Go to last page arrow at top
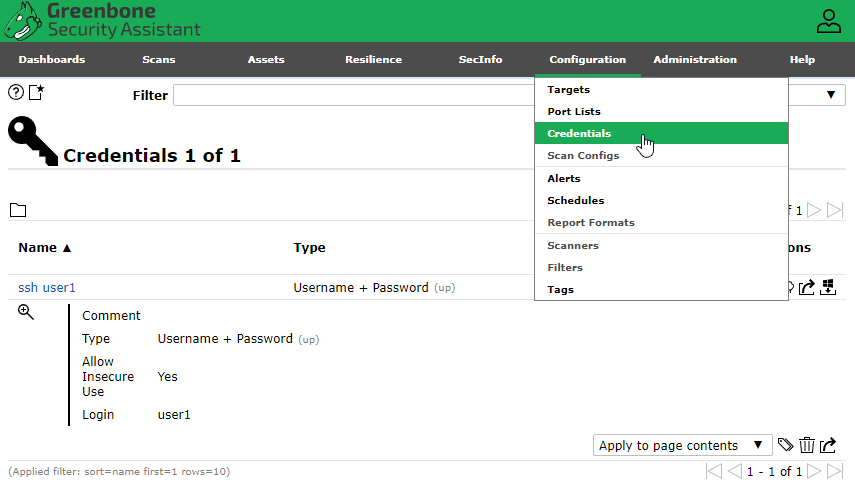Image resolution: width=855 pixels, height=486 pixels. (x=835, y=210)
